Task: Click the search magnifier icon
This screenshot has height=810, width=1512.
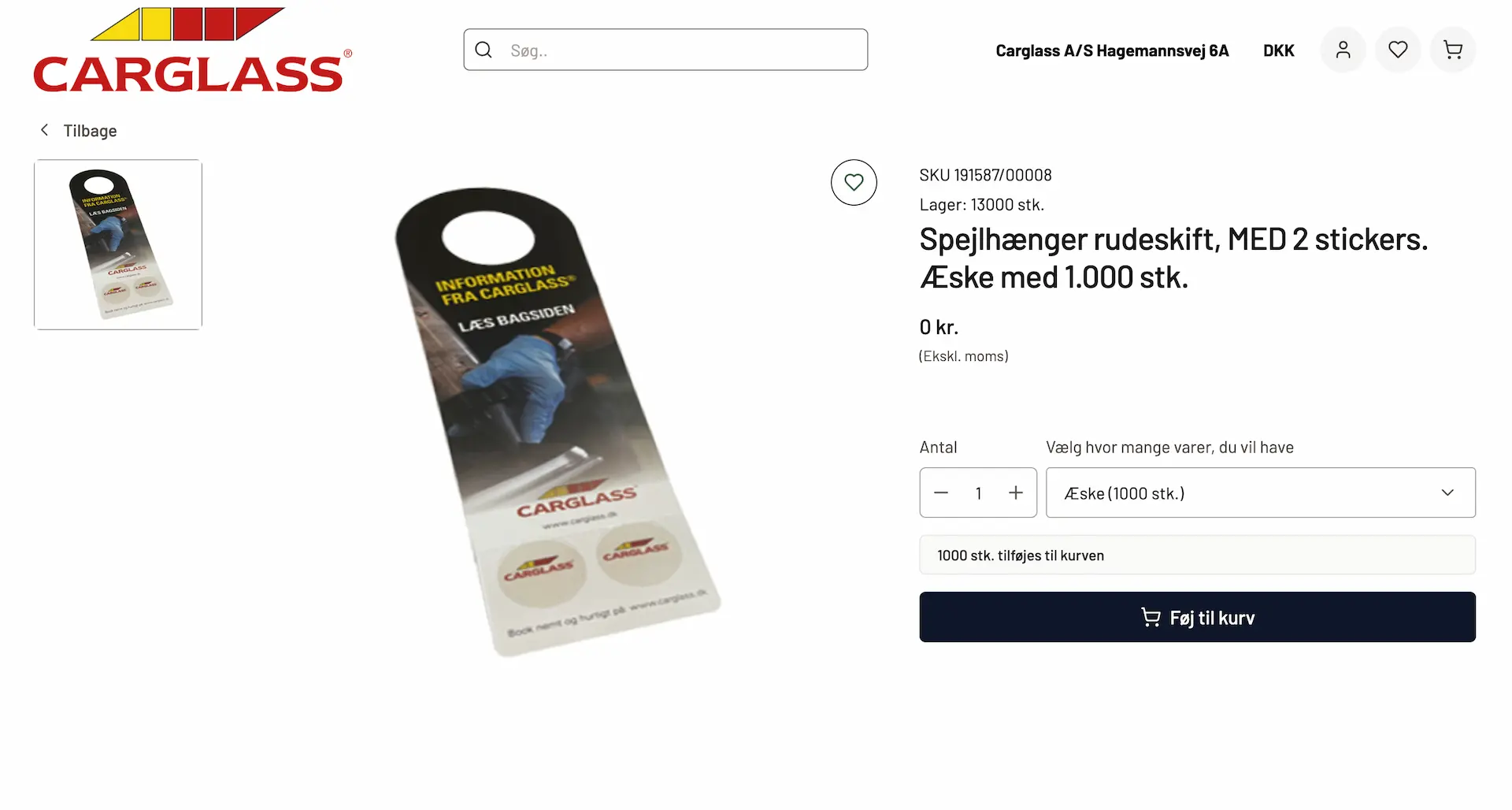Action: [484, 50]
